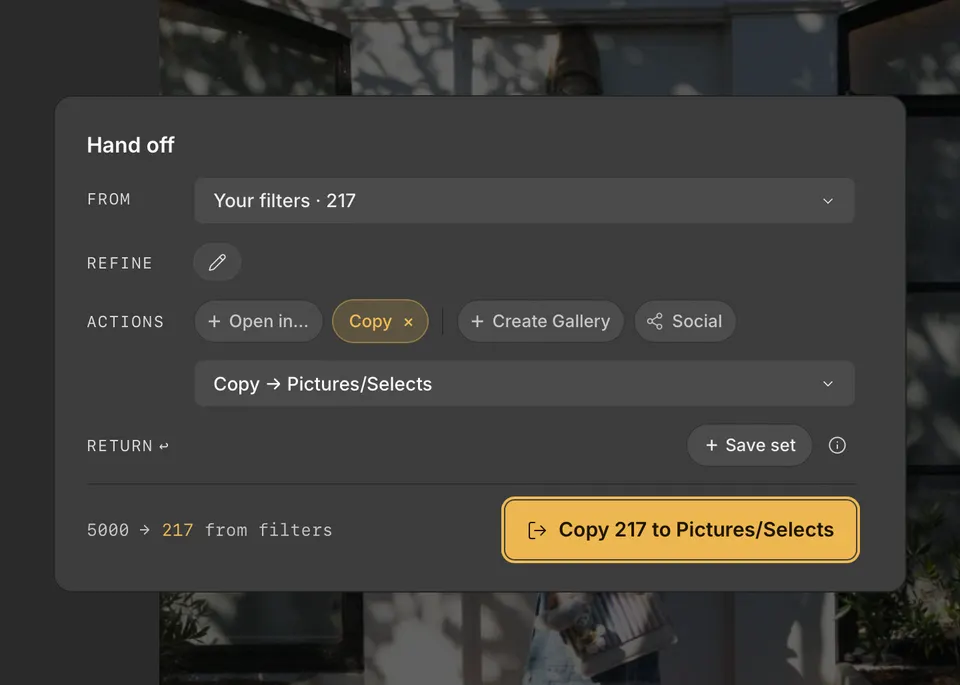
Task: Add the 'Open in...' action
Action: tap(258, 321)
